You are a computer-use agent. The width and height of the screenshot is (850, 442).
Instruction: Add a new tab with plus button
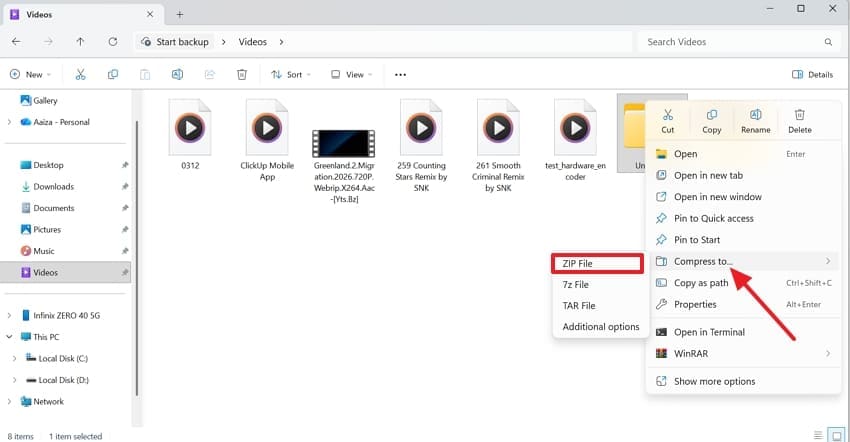[179, 15]
